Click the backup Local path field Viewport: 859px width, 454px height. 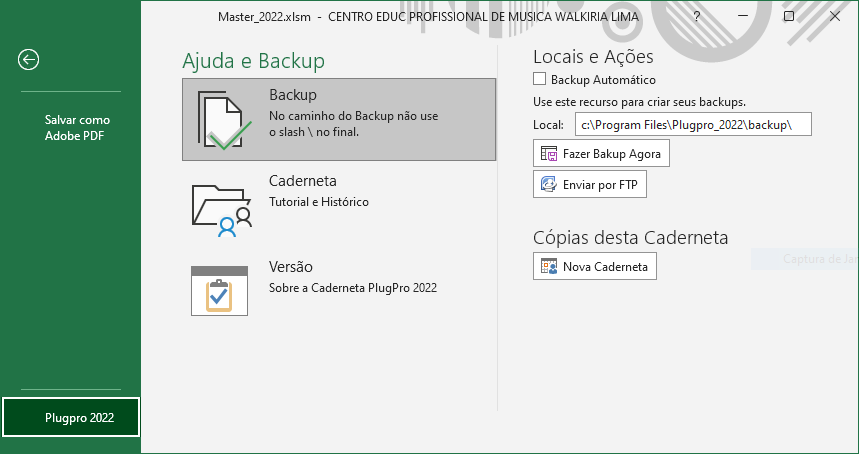point(693,124)
